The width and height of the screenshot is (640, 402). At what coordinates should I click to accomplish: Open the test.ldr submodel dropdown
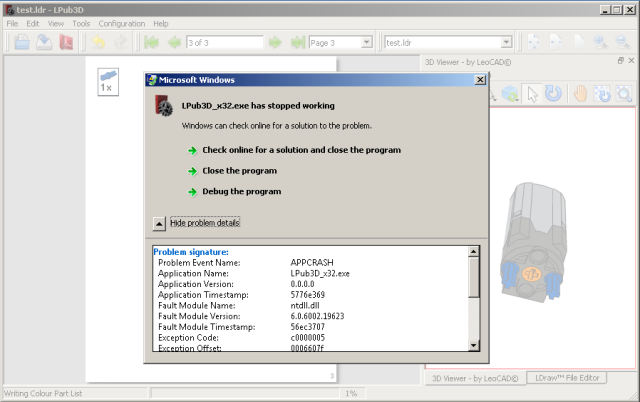point(506,42)
